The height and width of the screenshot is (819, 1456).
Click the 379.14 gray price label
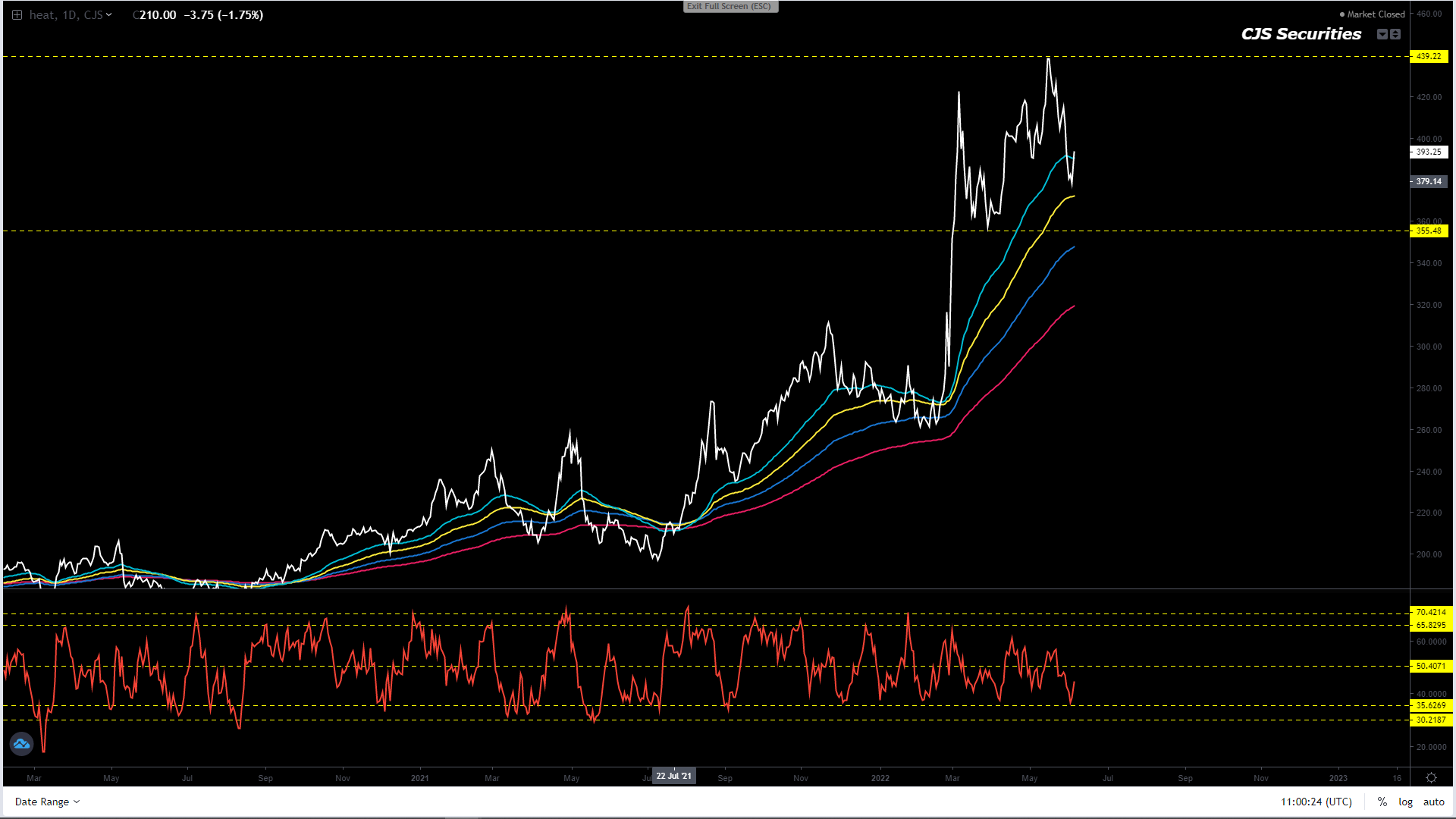pos(1429,181)
